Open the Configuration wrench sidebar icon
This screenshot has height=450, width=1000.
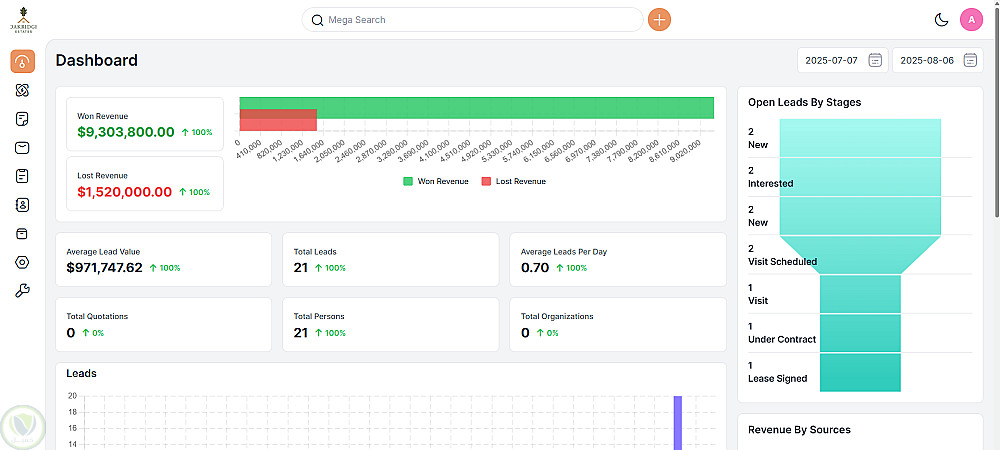pyautogui.click(x=22, y=291)
